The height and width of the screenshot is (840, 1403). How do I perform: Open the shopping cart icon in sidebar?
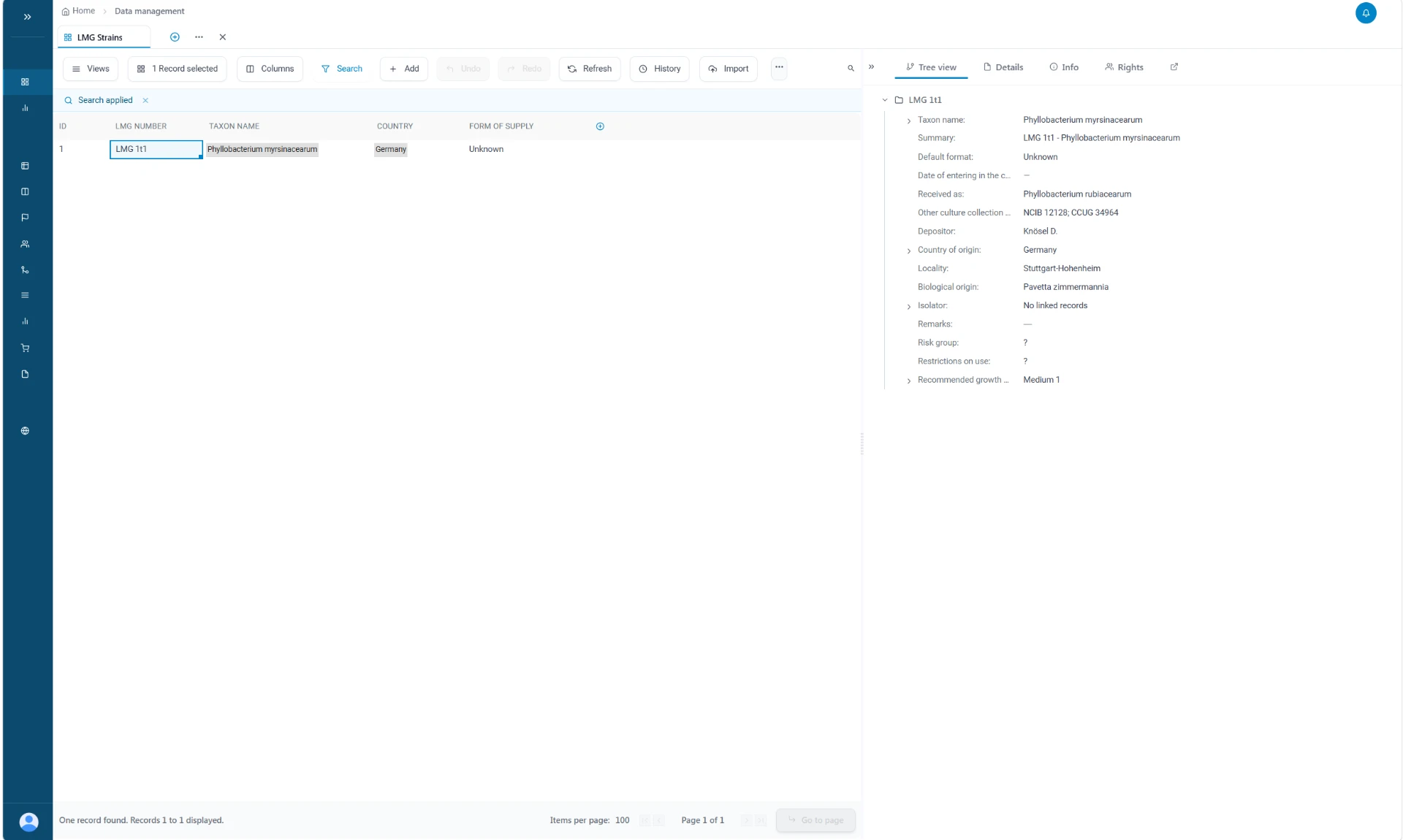25,348
